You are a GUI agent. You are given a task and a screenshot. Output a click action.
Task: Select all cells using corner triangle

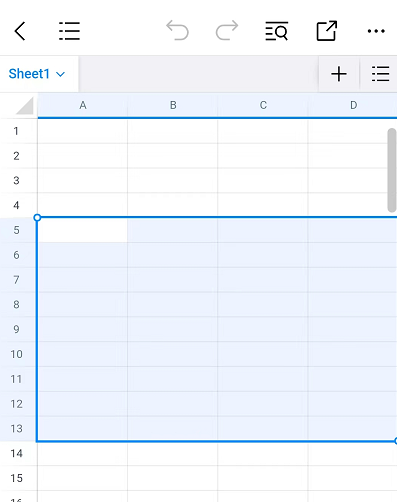(25, 105)
